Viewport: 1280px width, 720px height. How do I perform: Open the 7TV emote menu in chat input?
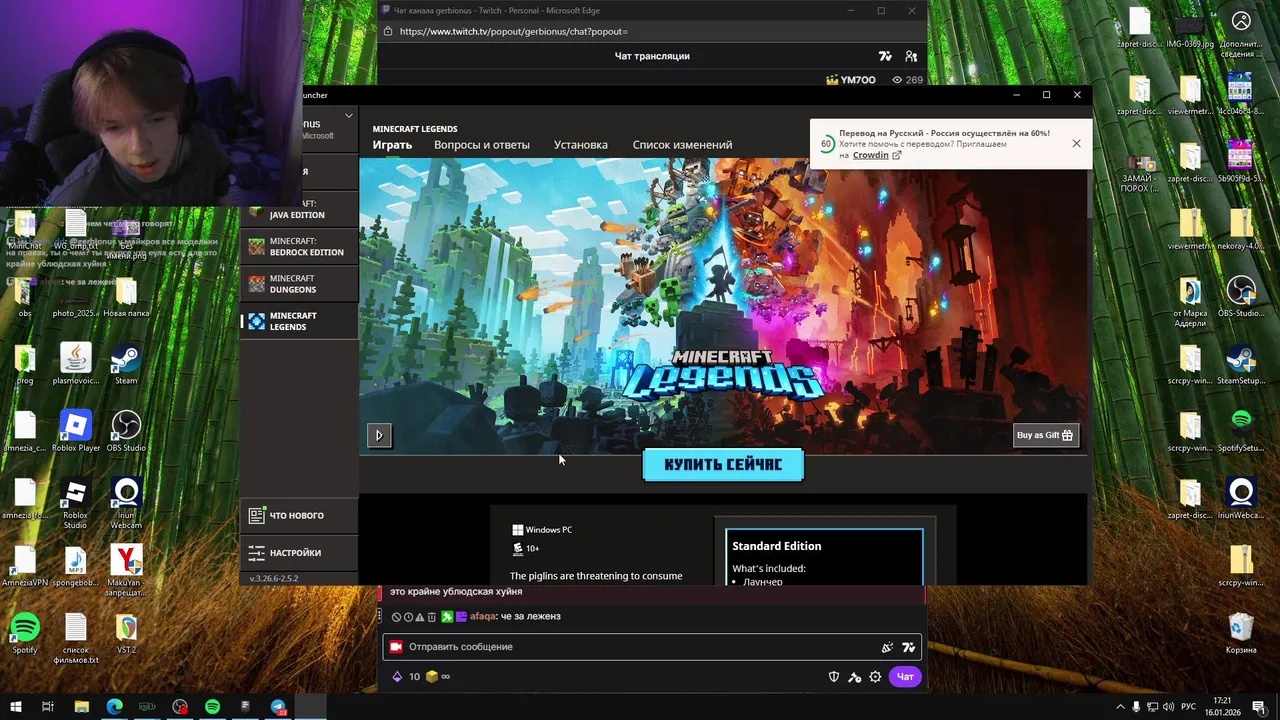click(908, 647)
